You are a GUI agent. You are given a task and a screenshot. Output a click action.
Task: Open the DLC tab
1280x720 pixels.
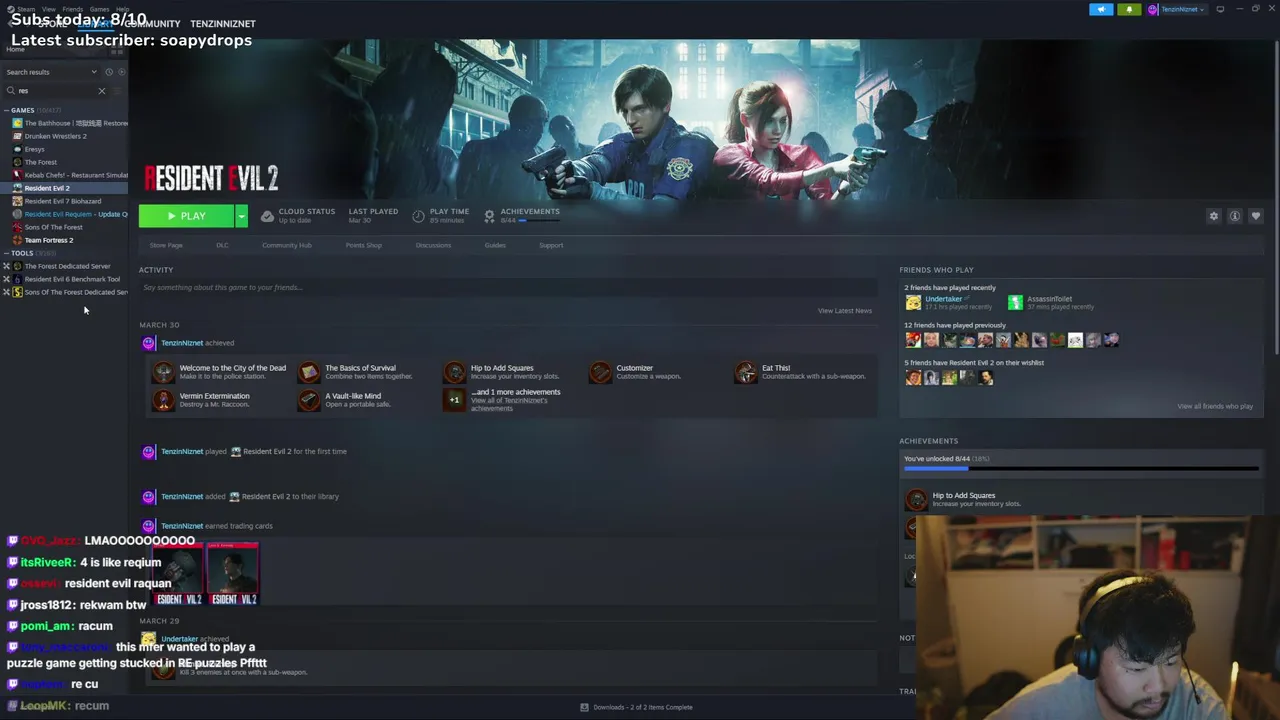pos(222,245)
